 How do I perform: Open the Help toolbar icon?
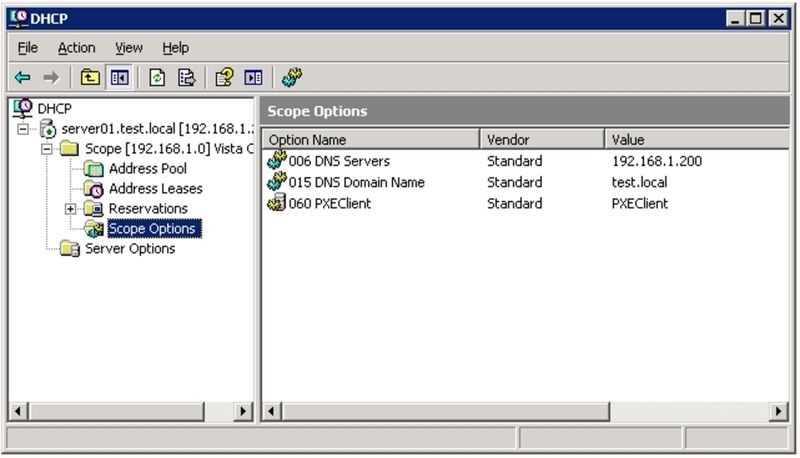coord(224,78)
